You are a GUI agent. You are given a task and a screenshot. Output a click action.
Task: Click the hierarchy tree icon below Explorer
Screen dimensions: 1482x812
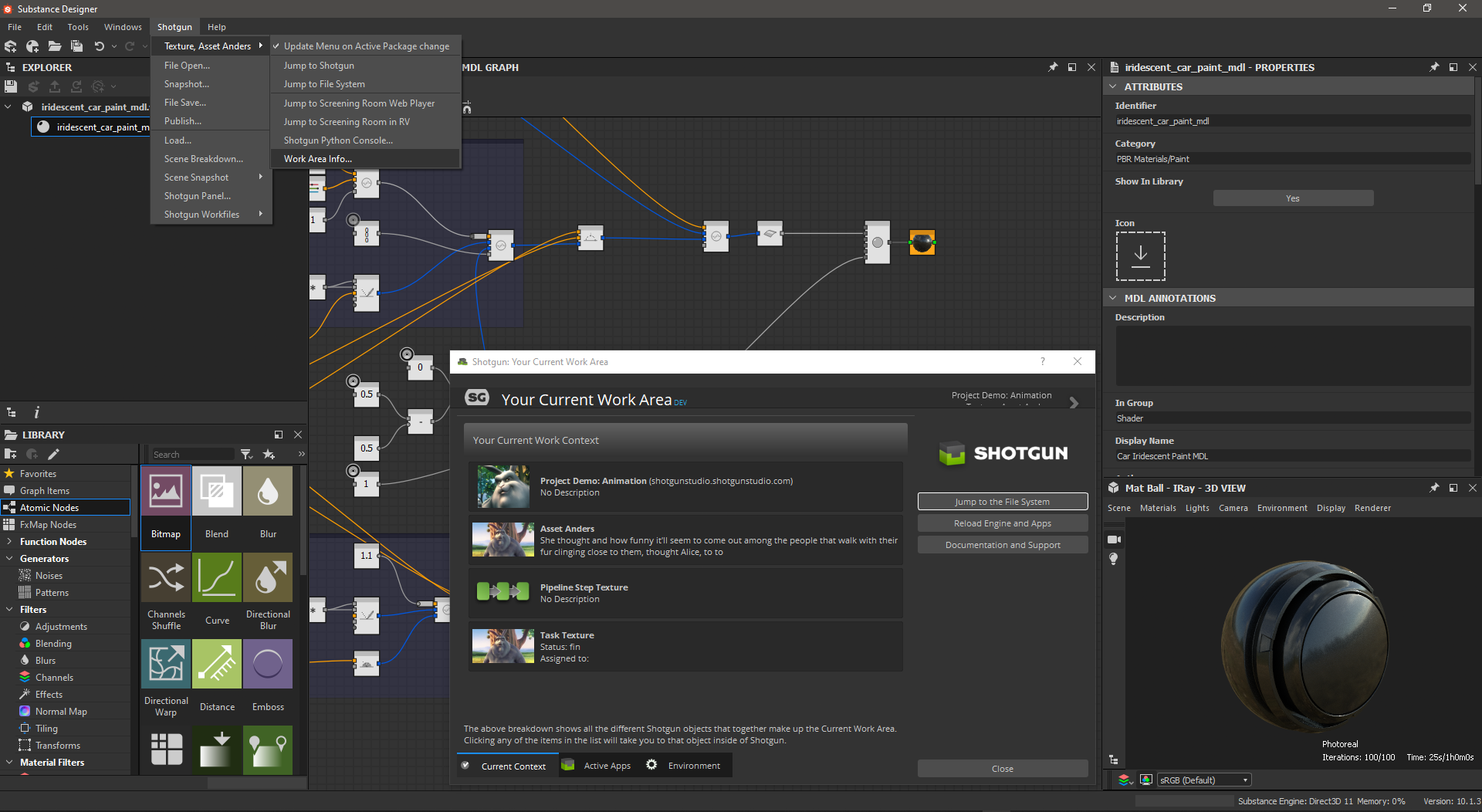[x=11, y=412]
